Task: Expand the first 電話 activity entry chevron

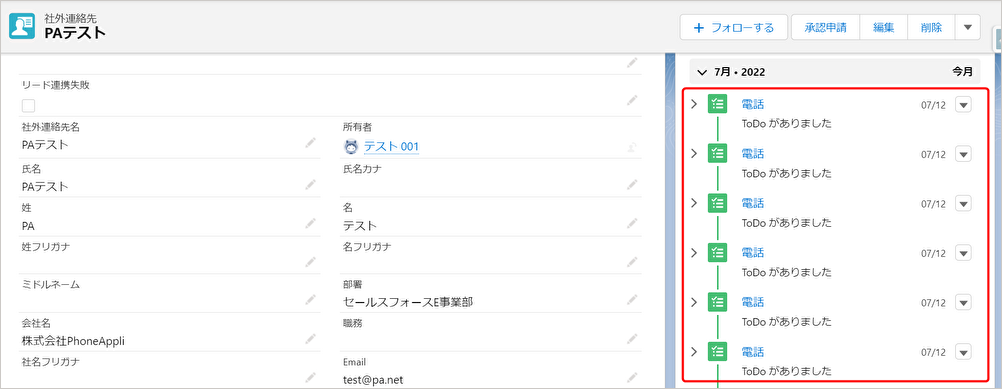Action: point(694,104)
